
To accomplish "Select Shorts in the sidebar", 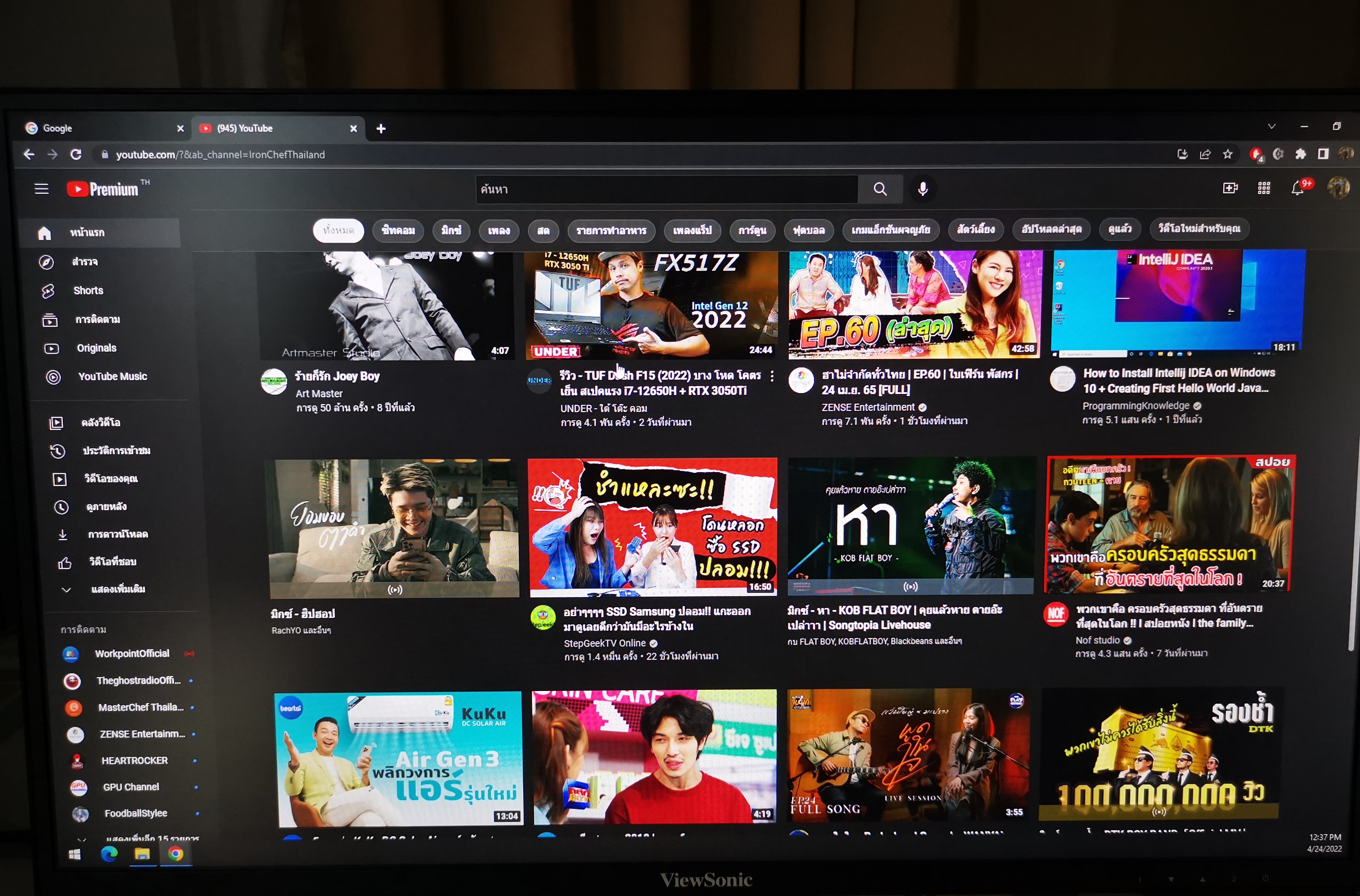I will click(88, 290).
